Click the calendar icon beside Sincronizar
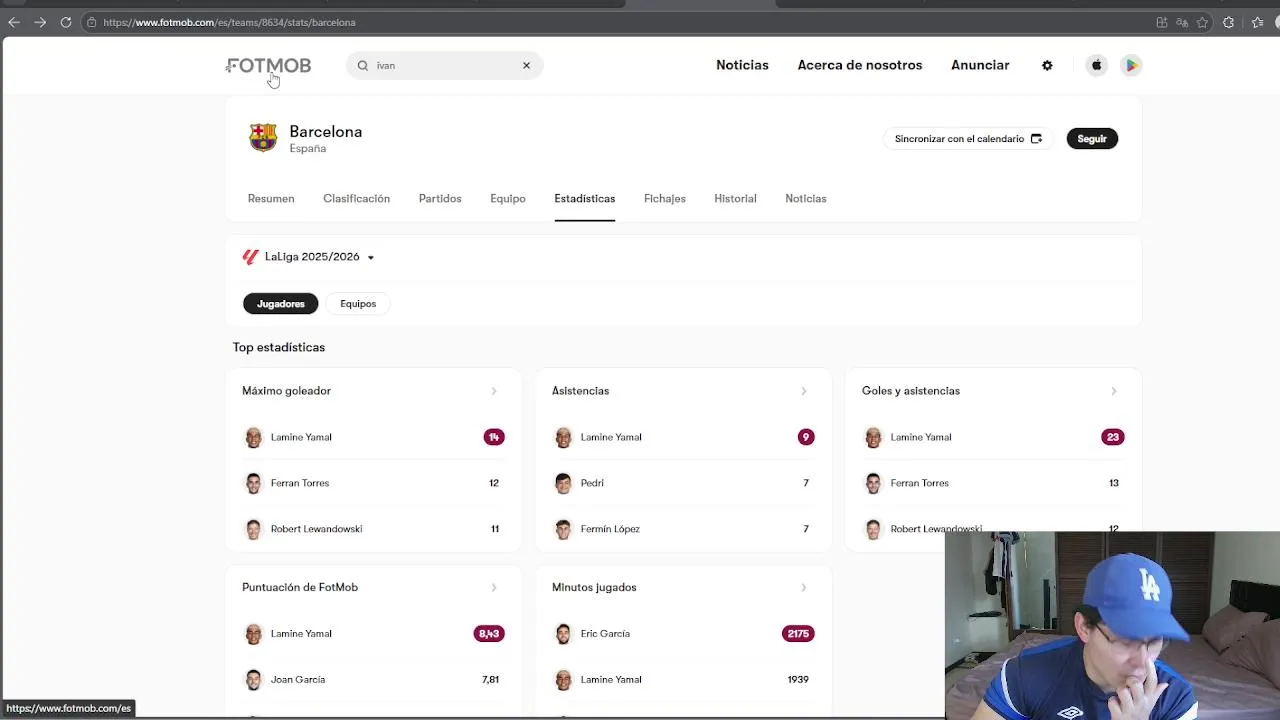This screenshot has width=1280, height=720. point(1036,139)
